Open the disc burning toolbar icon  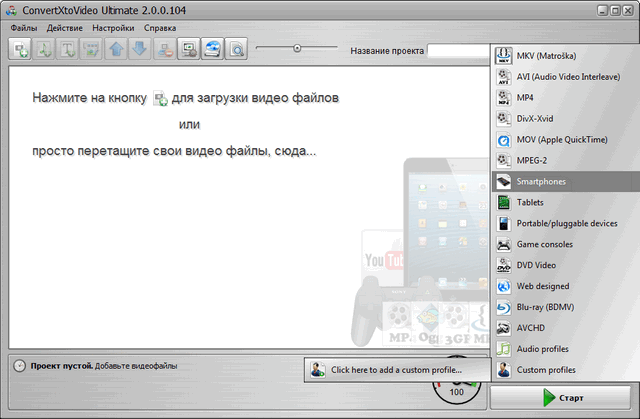click(x=212, y=49)
